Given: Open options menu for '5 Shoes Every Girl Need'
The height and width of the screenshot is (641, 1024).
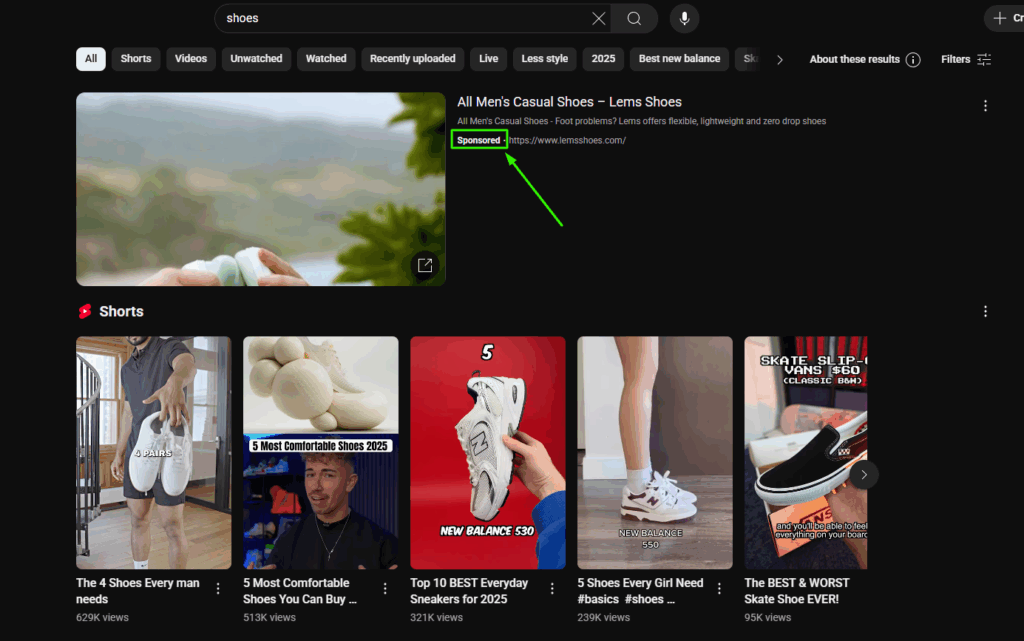Looking at the screenshot, I should click(720, 589).
